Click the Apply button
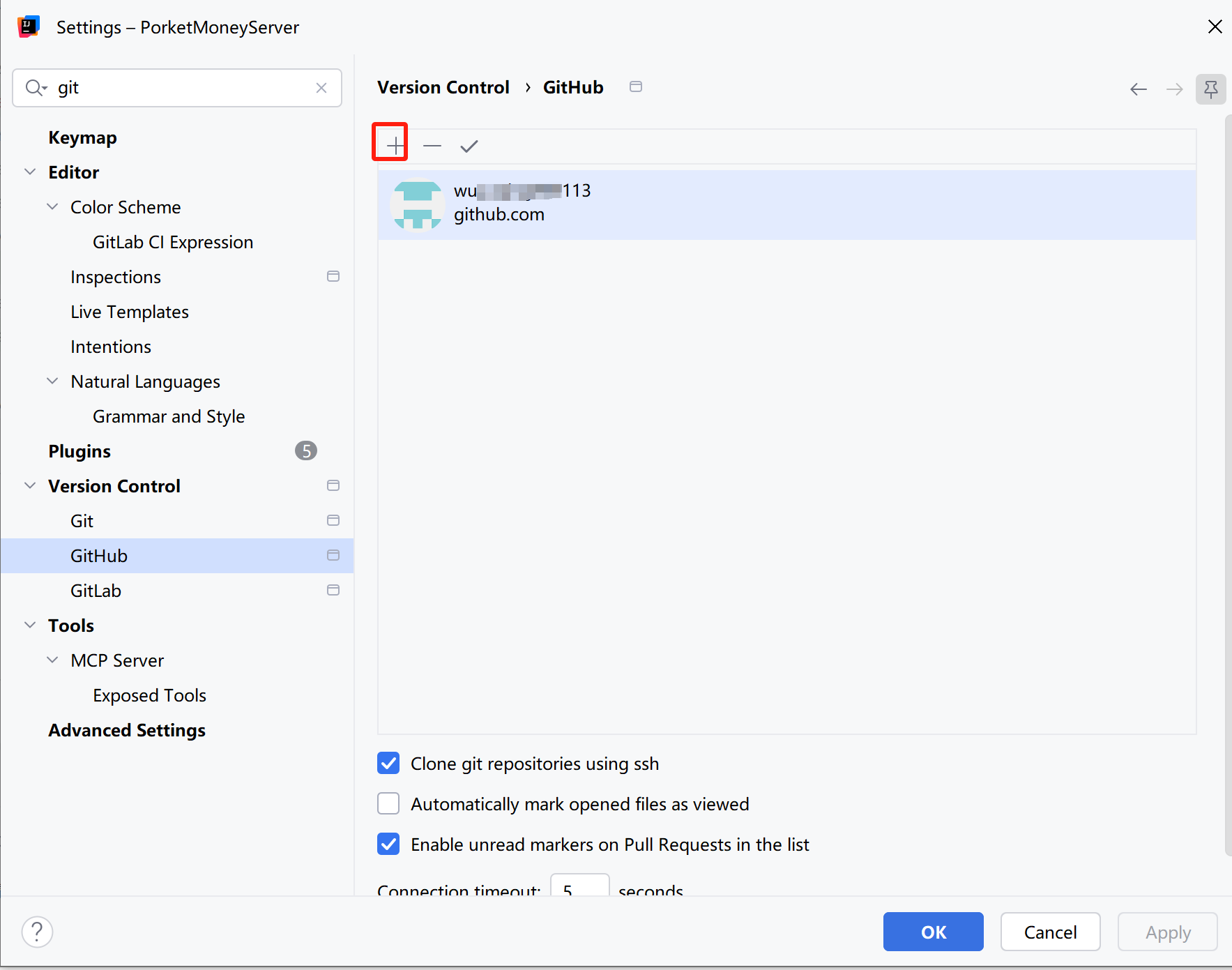1232x970 pixels. click(1168, 932)
